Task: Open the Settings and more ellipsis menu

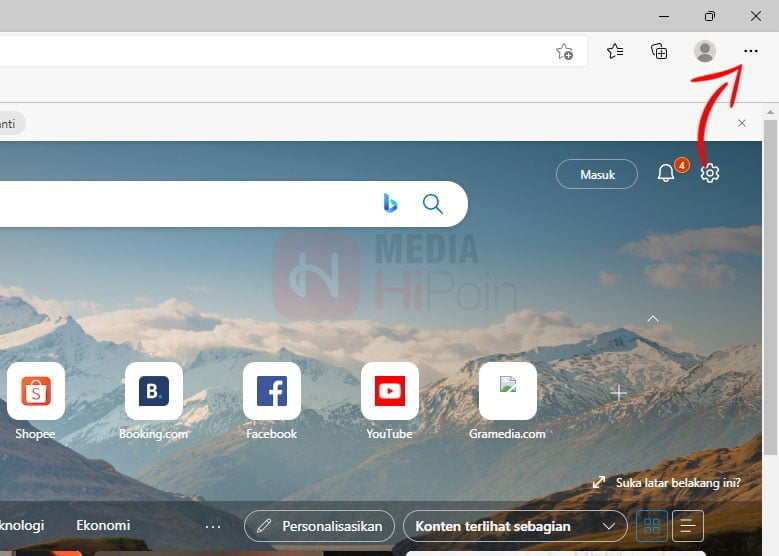Action: tap(751, 51)
